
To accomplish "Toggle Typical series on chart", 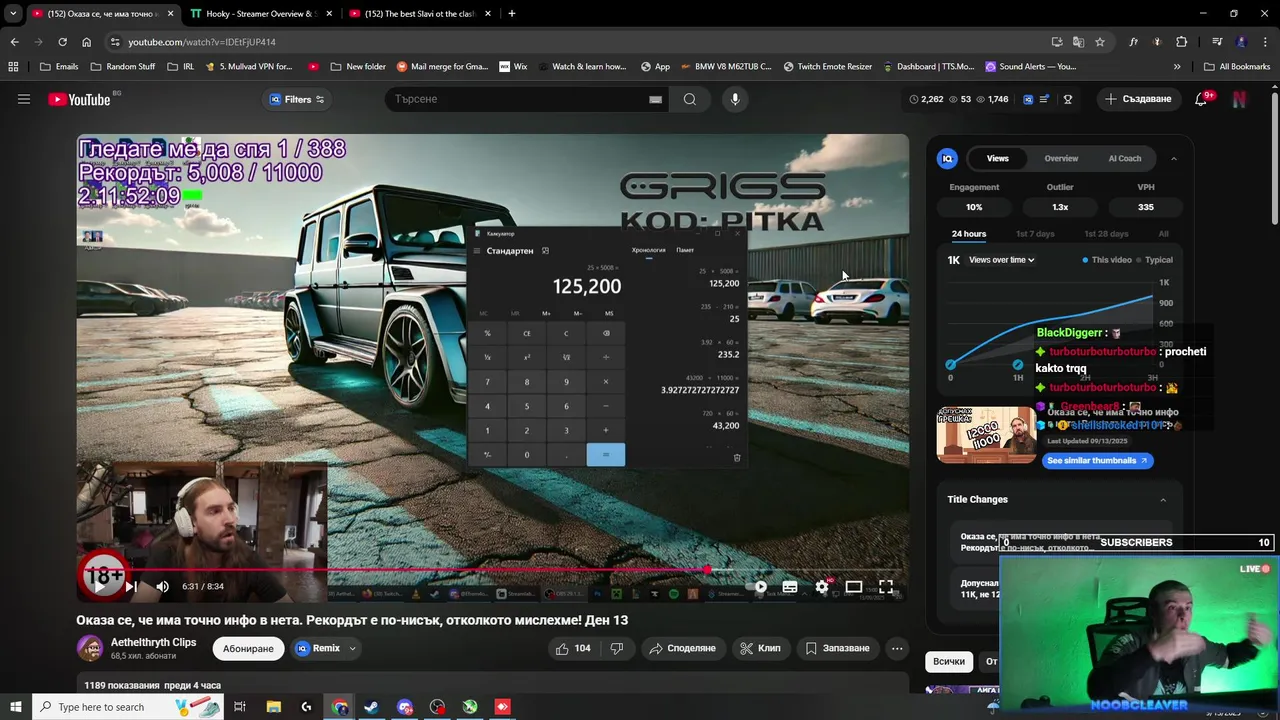I will tap(1155, 260).
